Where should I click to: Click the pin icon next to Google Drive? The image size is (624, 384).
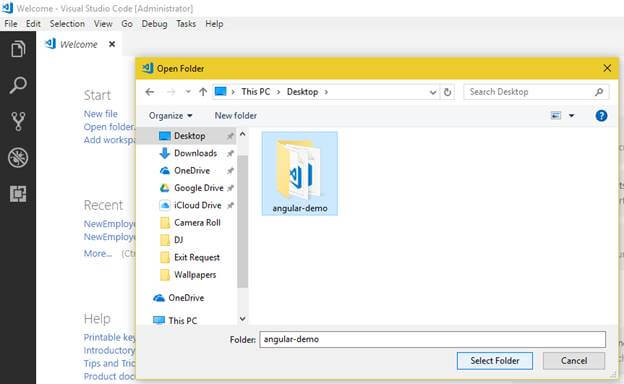(x=230, y=188)
